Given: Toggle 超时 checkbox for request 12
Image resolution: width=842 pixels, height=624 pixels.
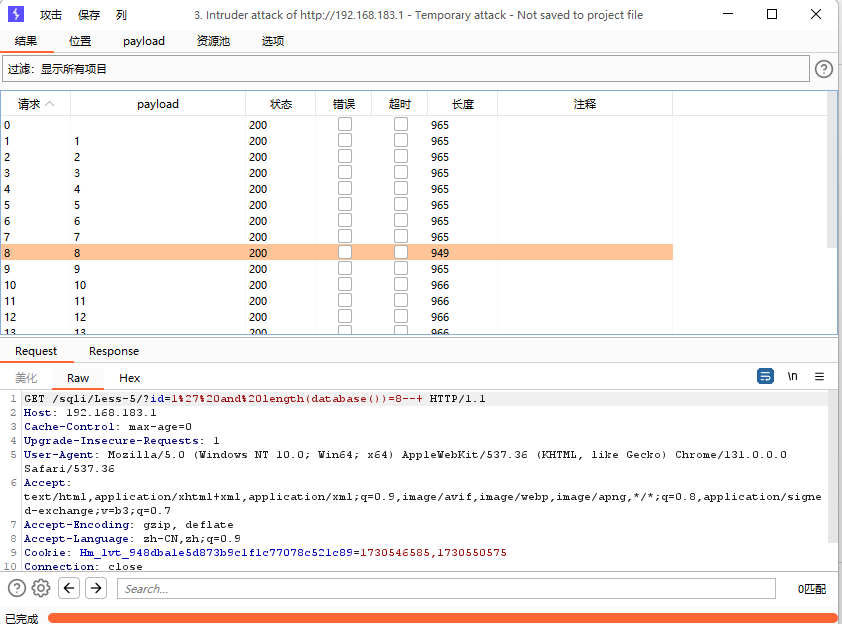Looking at the screenshot, I should coord(401,316).
